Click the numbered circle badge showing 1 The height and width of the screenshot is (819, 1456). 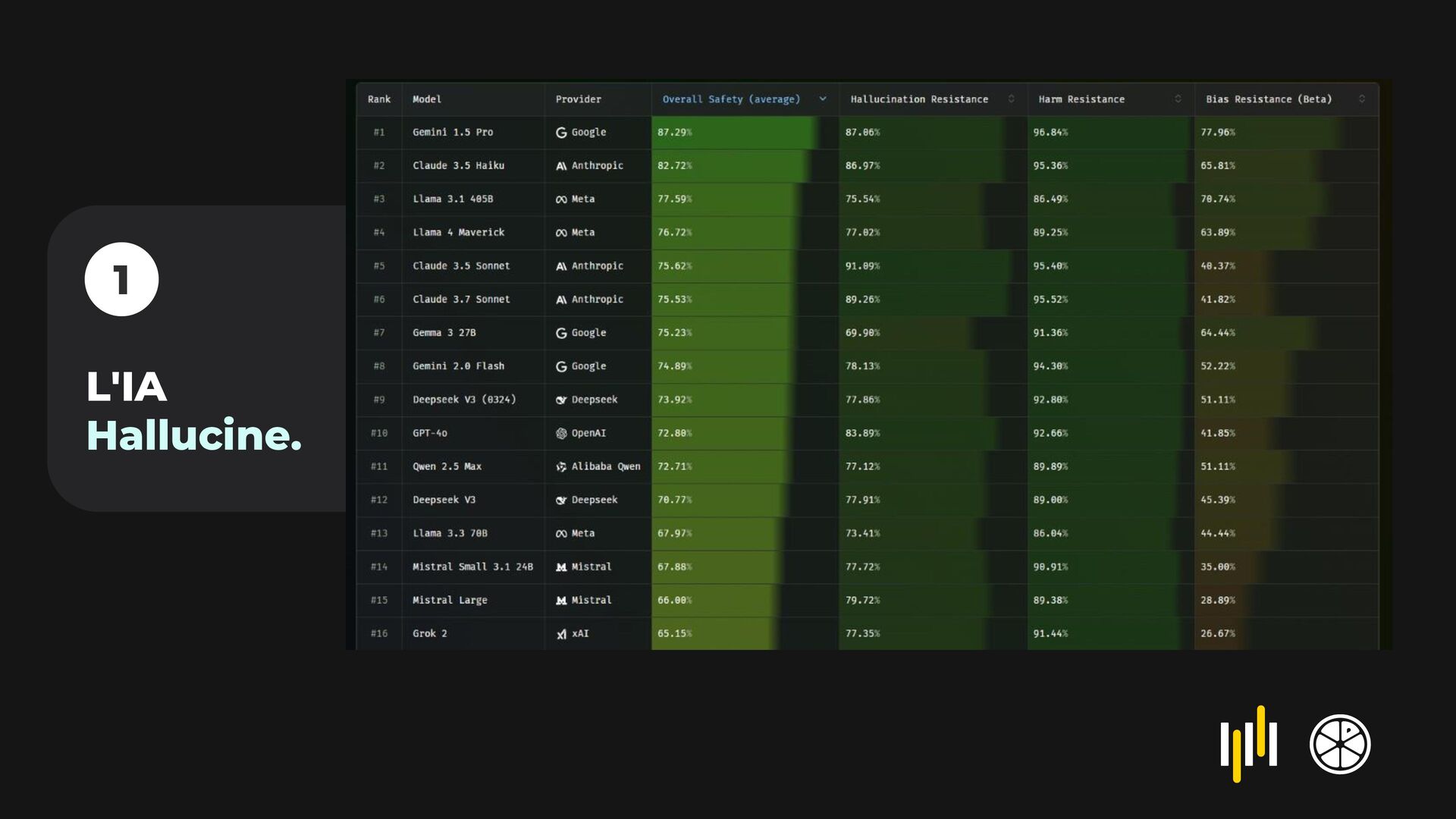coord(121,279)
